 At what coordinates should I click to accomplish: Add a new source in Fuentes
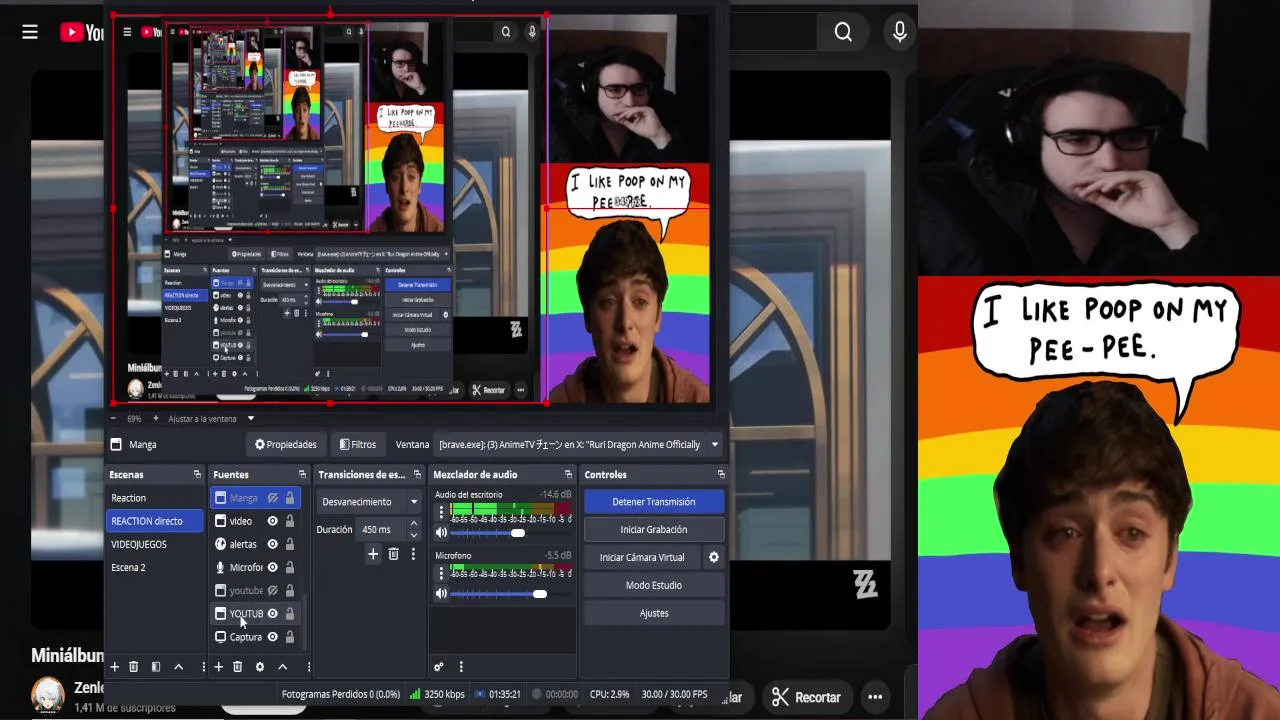click(218, 667)
